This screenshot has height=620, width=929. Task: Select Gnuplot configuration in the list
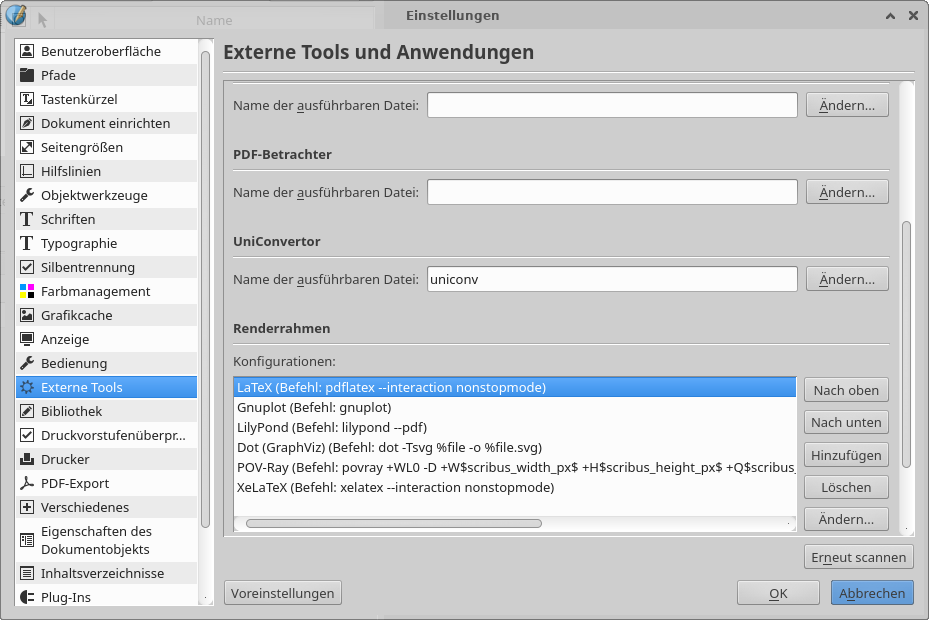pyautogui.click(x=314, y=407)
